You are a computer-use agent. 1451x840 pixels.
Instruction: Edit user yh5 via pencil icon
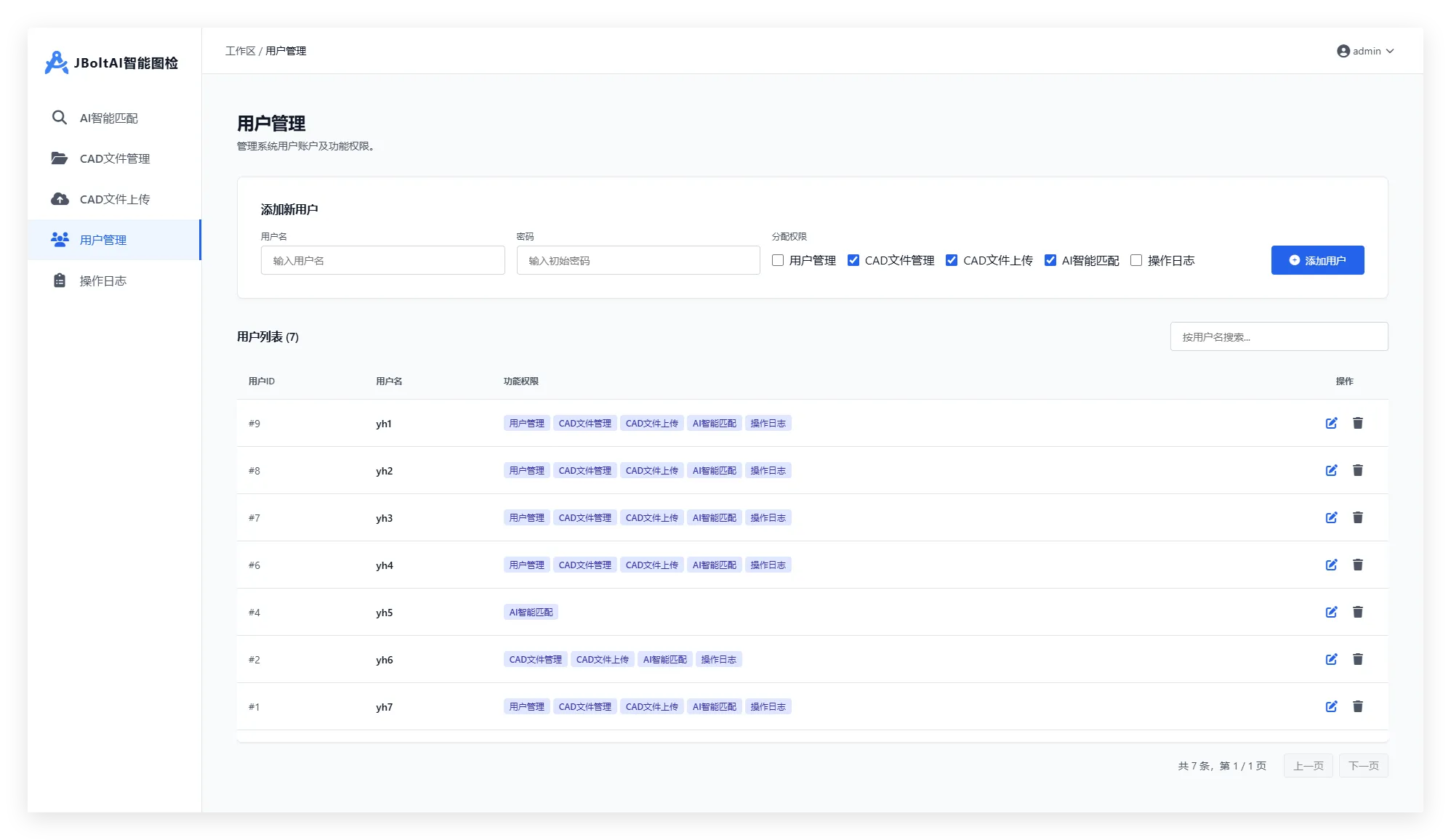(1331, 612)
